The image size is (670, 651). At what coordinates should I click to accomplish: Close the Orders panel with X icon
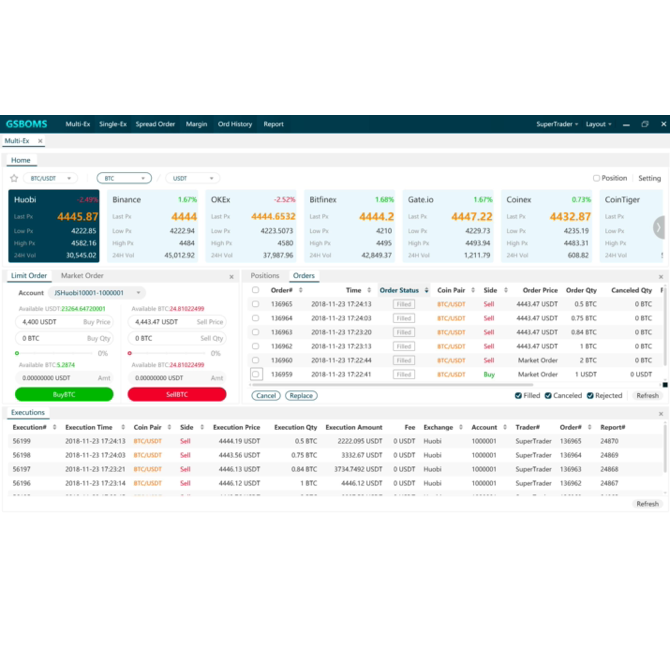coord(661,277)
